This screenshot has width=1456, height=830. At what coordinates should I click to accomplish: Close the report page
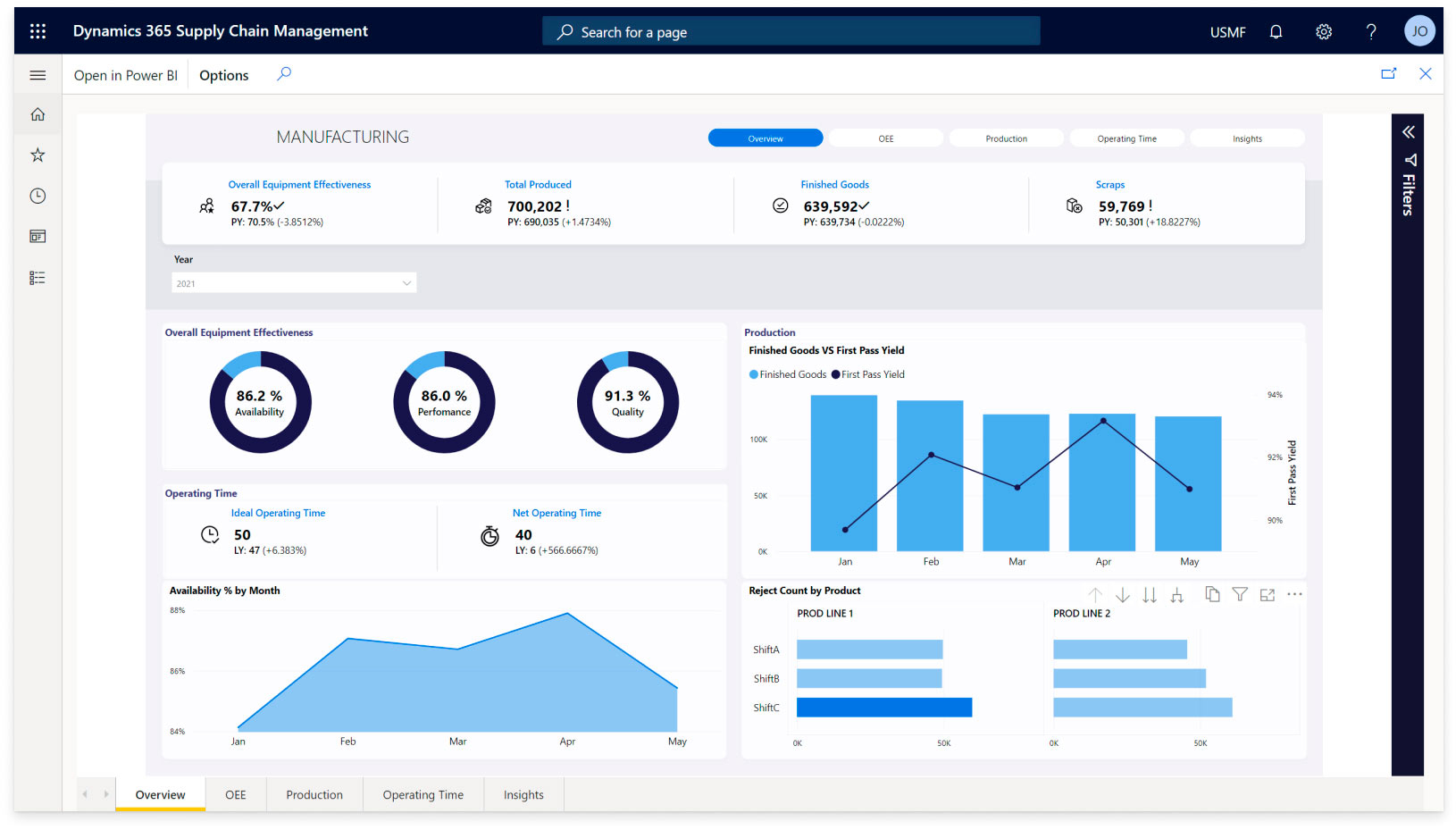click(1426, 74)
